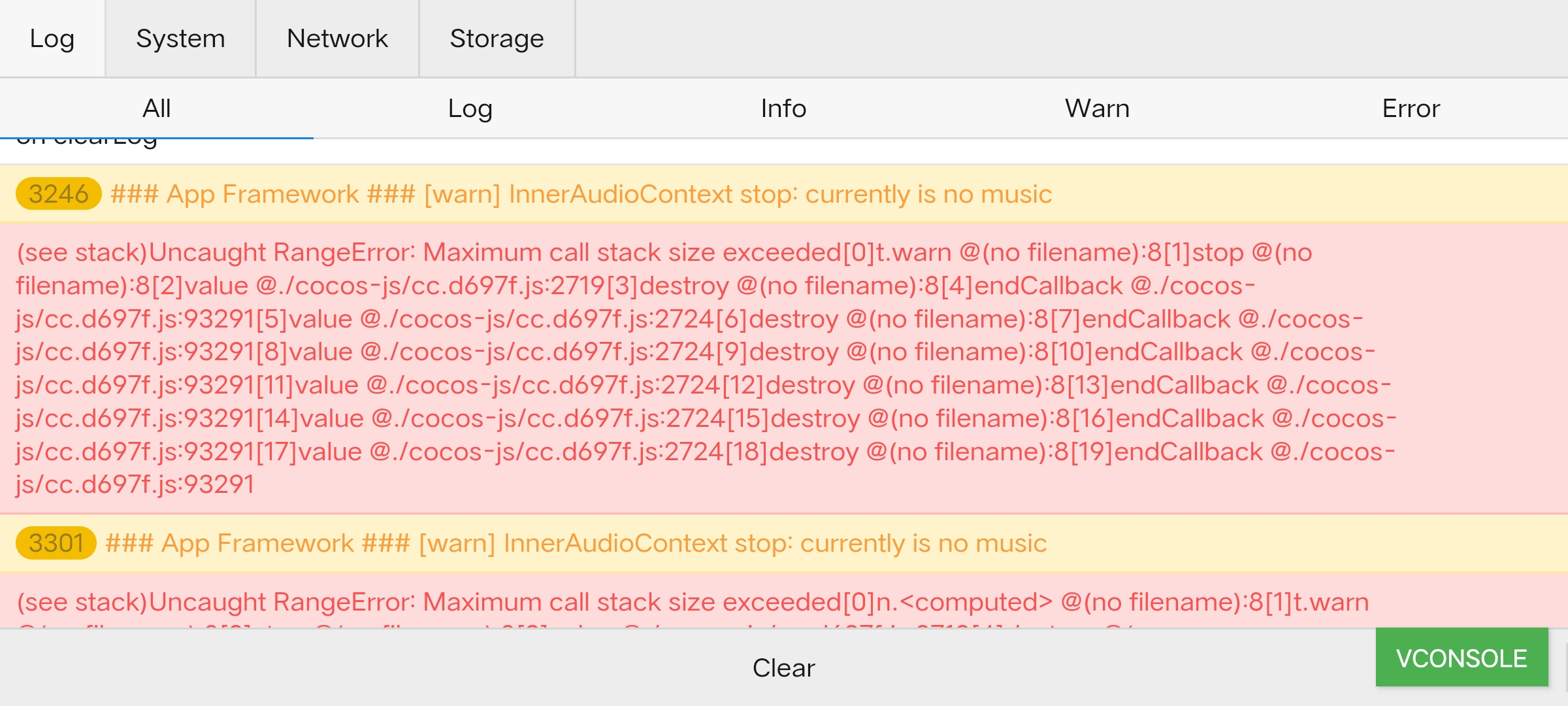1568x706 pixels.
Task: Click the green VCONSOLE button
Action: coord(1462,658)
